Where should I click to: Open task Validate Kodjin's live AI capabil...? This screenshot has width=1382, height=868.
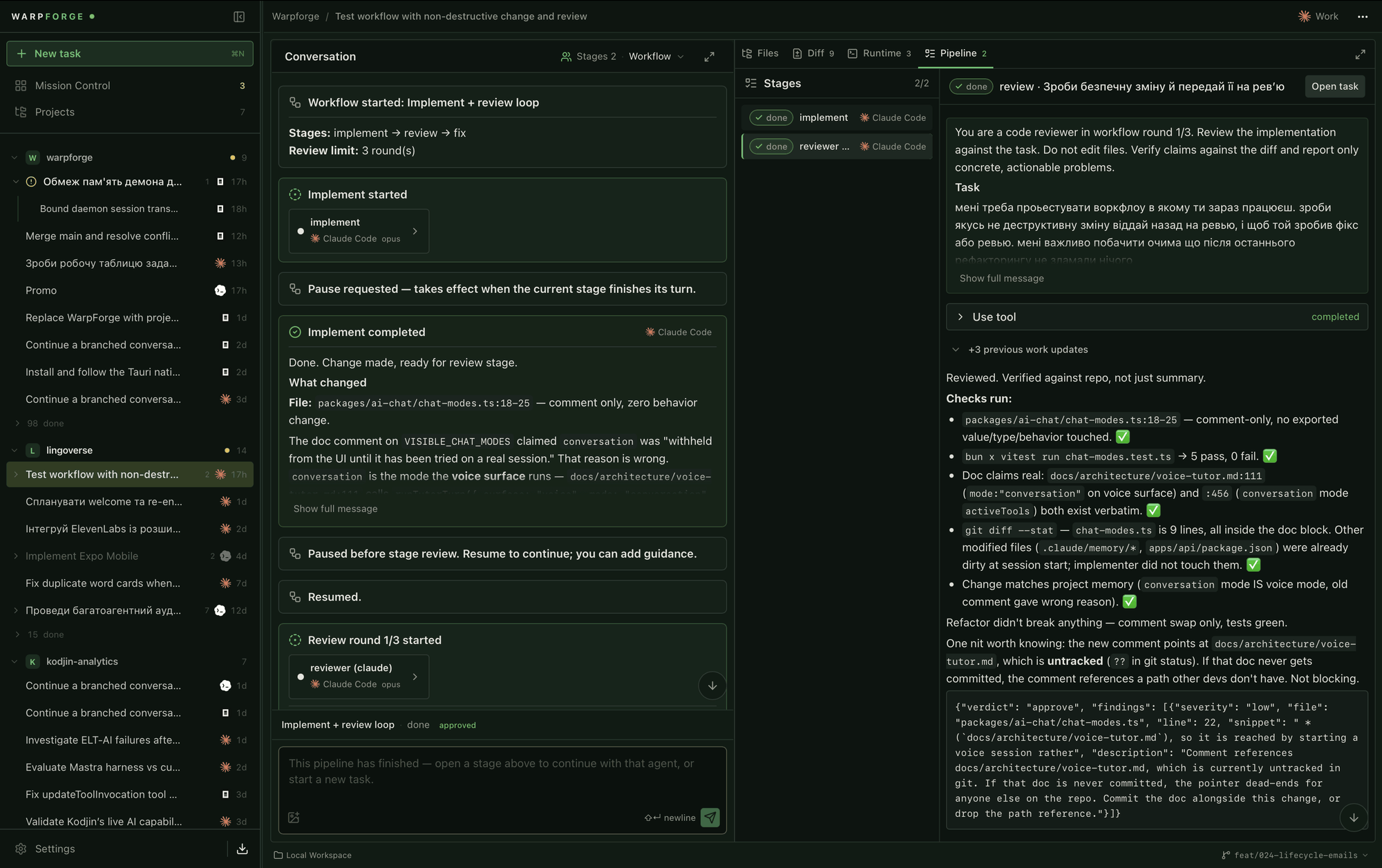click(x=130, y=822)
